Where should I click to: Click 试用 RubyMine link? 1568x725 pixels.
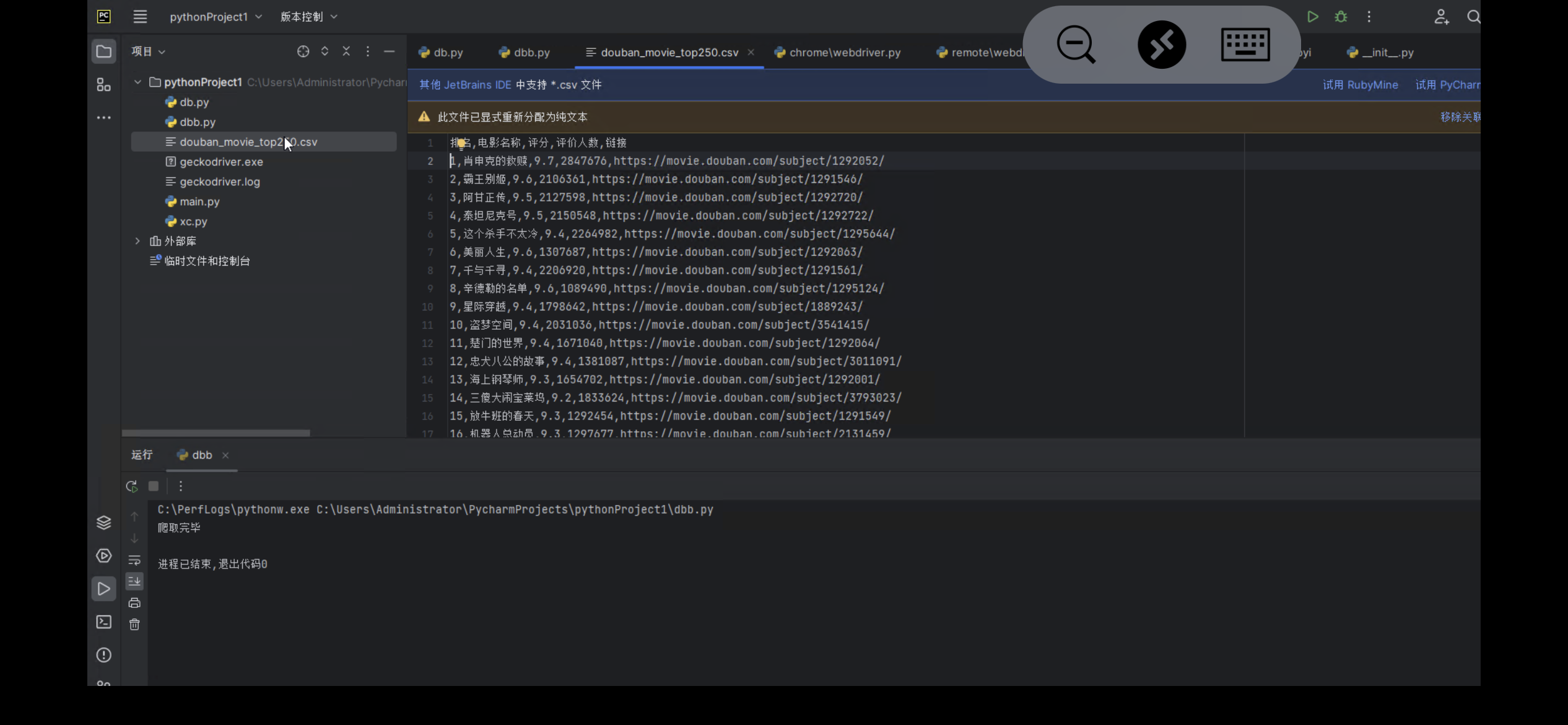pyautogui.click(x=1360, y=85)
